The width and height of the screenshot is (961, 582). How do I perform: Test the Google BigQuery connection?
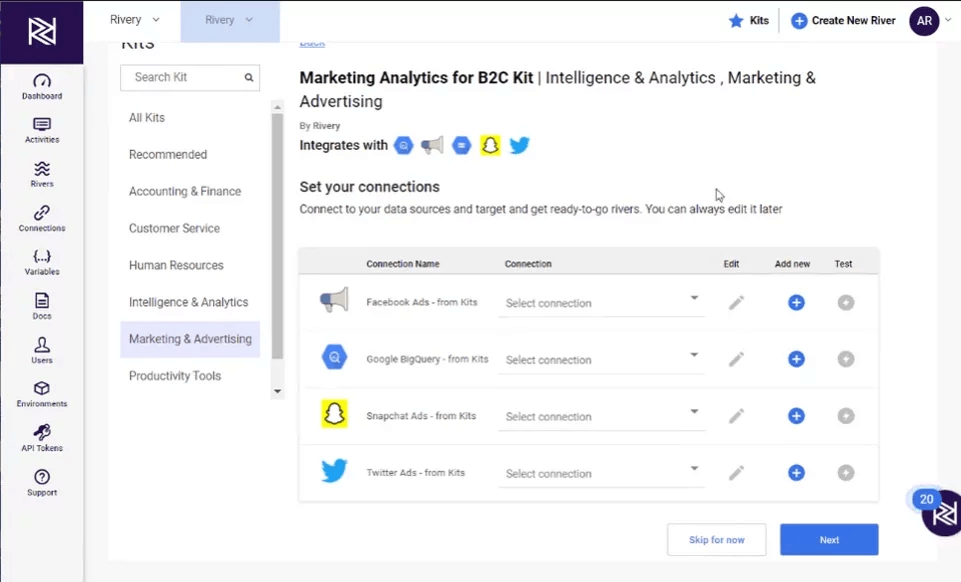coord(846,359)
